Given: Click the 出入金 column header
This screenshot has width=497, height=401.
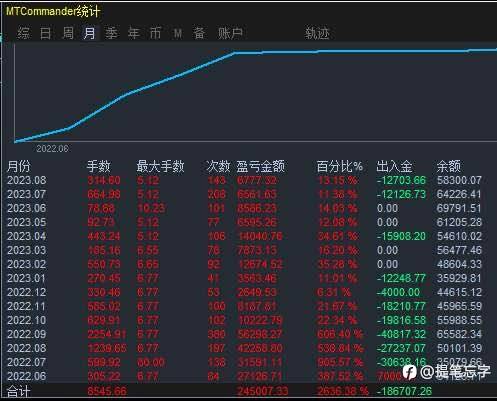Looking at the screenshot, I should [394, 166].
